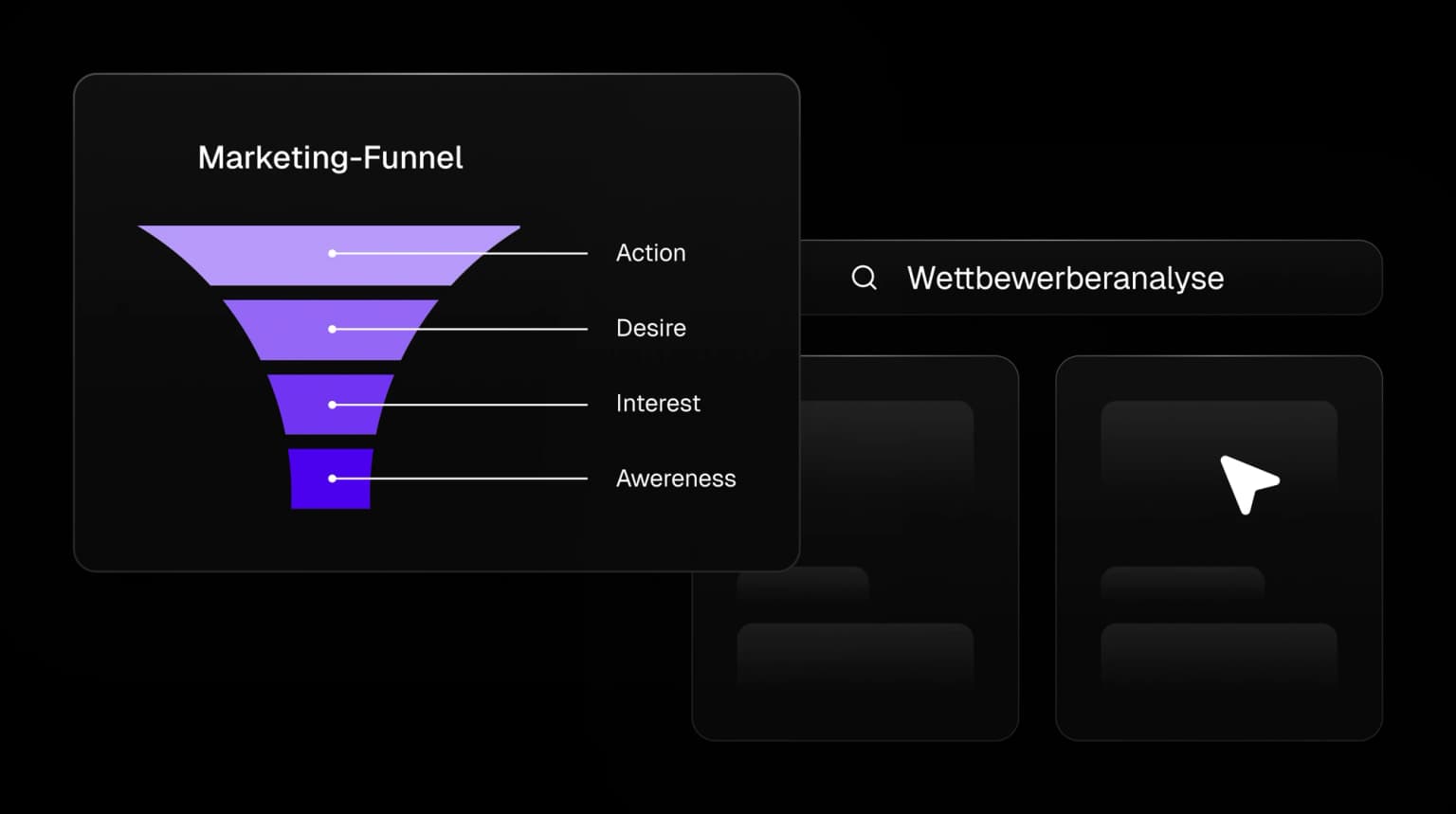
Task: Select the Awereness label
Action: pyautogui.click(x=675, y=479)
